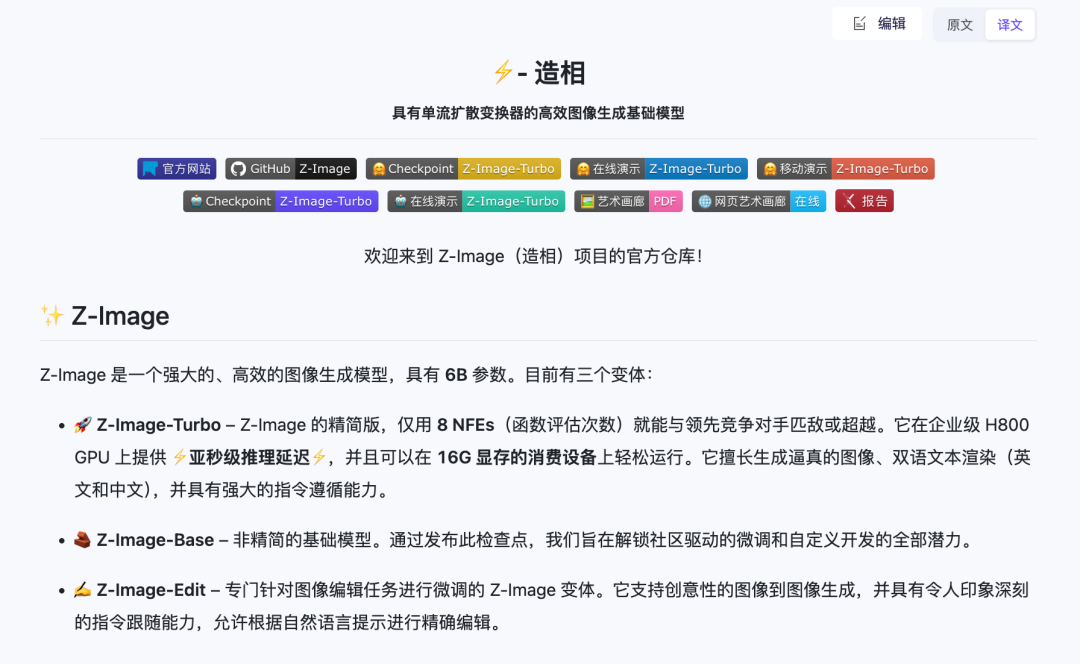This screenshot has width=1080, height=664.
Task: Switch to the 原文 original text tab
Action: pos(959,25)
